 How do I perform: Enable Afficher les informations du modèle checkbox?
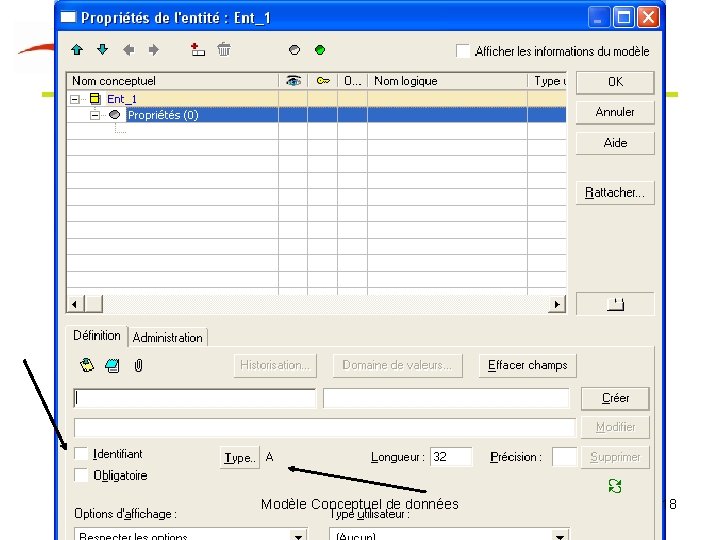463,51
